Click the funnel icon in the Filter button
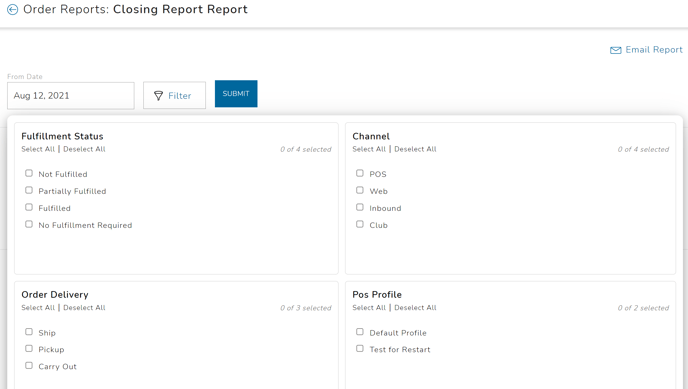This screenshot has width=688, height=389. pyautogui.click(x=158, y=96)
